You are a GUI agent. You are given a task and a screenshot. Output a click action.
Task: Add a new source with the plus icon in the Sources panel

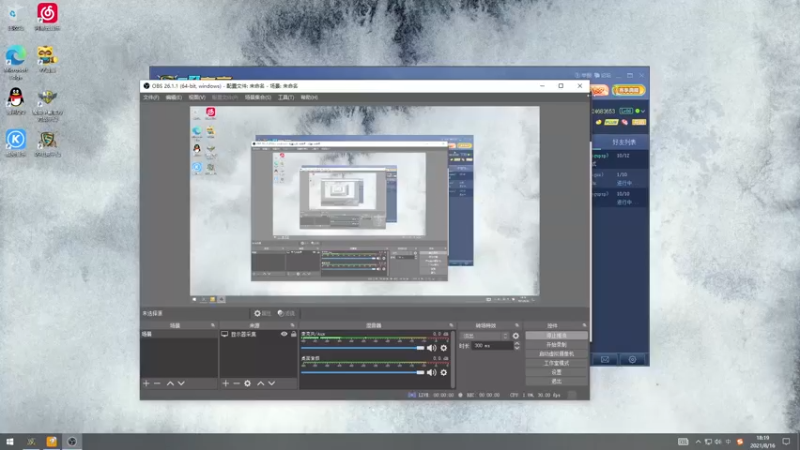point(226,383)
